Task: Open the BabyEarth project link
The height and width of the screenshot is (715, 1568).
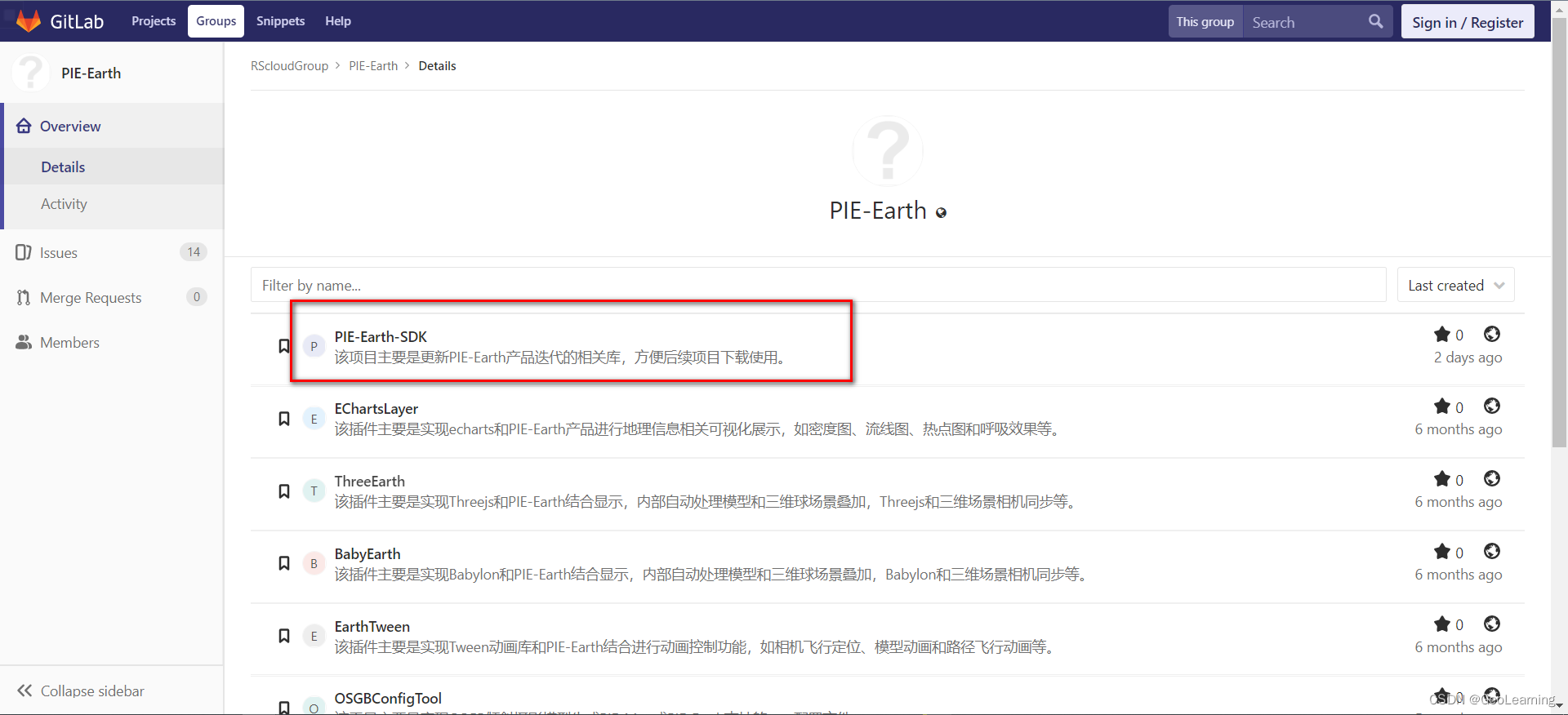Action: [x=367, y=553]
